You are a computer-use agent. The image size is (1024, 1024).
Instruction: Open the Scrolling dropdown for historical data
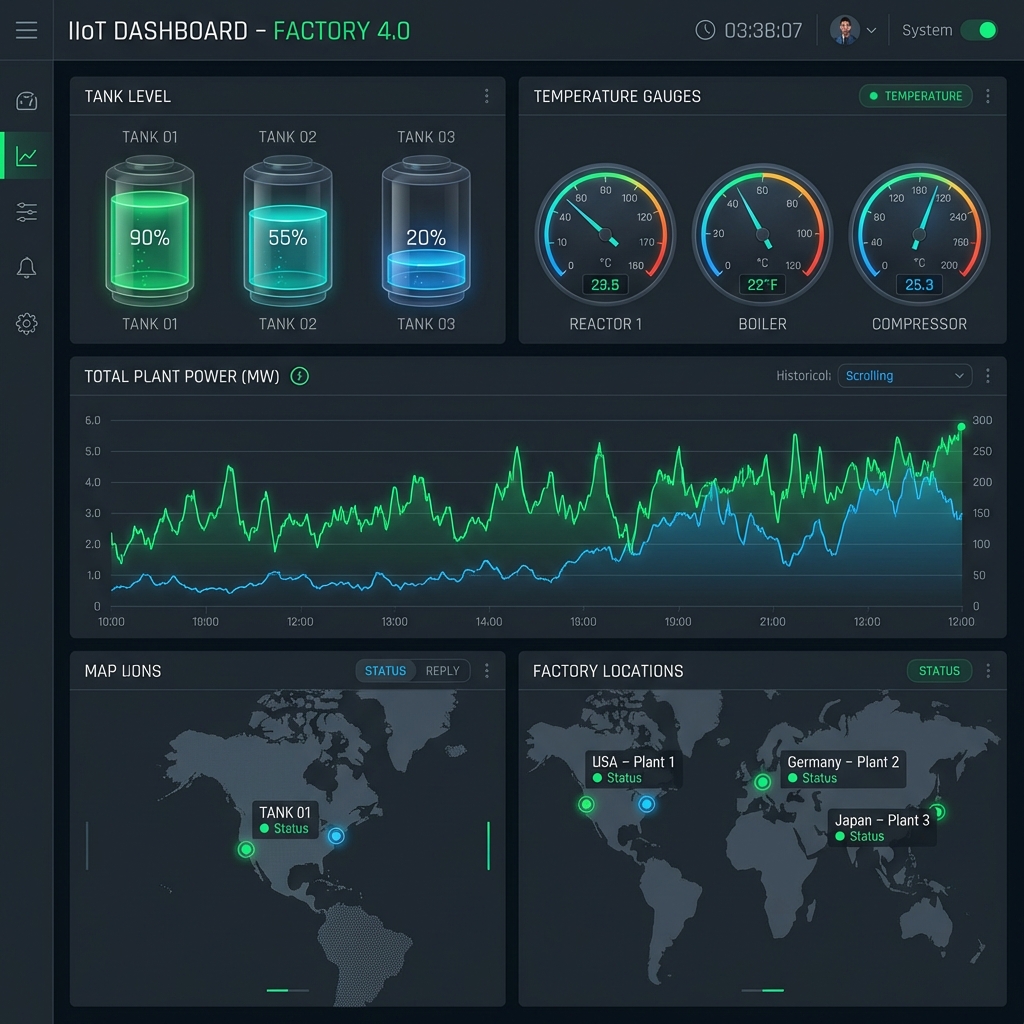(x=904, y=375)
